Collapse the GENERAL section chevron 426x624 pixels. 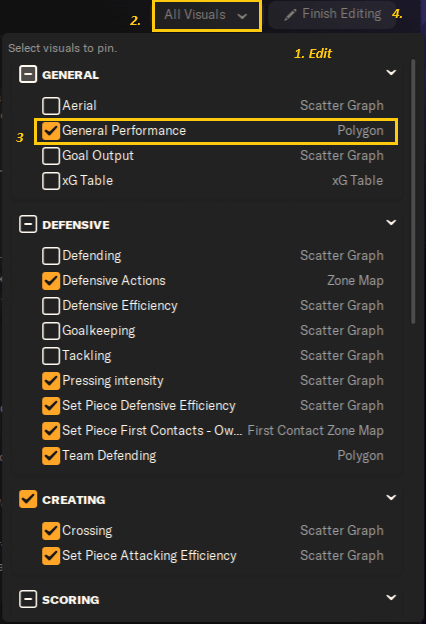click(391, 72)
